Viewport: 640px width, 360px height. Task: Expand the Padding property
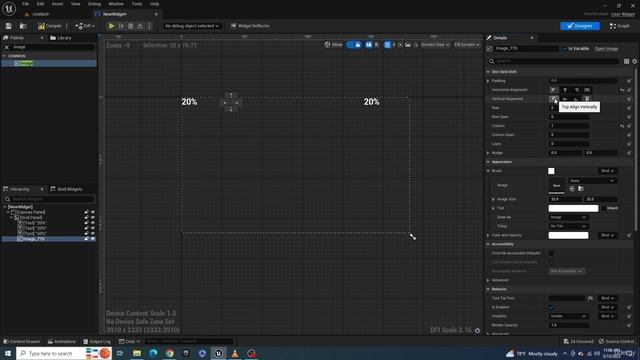(489, 81)
